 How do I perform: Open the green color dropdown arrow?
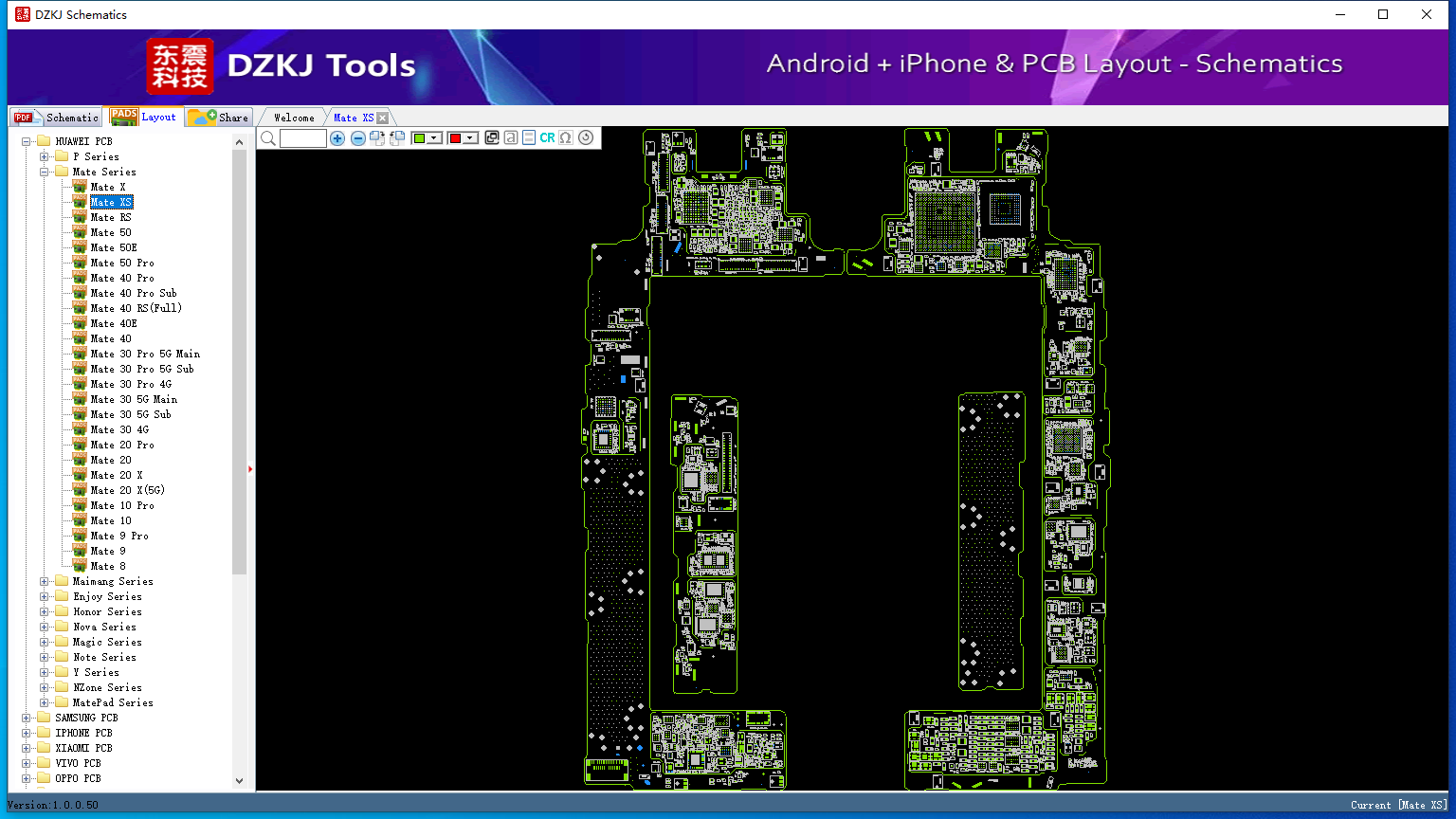click(x=434, y=138)
